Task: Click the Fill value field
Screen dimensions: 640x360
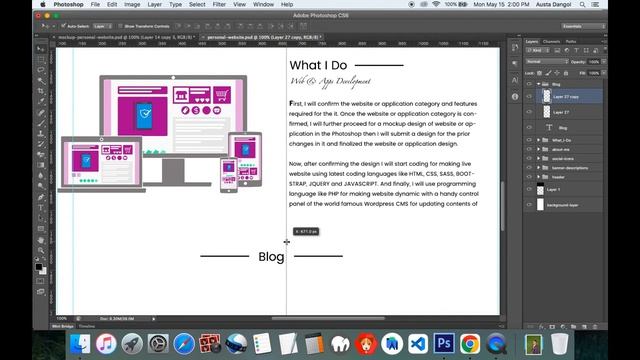Action: 594,73
